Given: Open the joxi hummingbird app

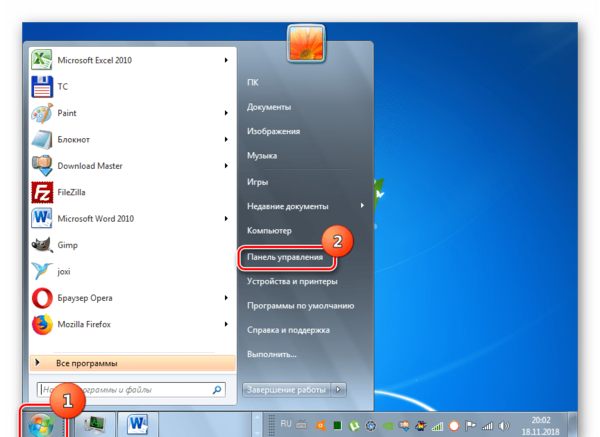Looking at the screenshot, I should point(42,271).
